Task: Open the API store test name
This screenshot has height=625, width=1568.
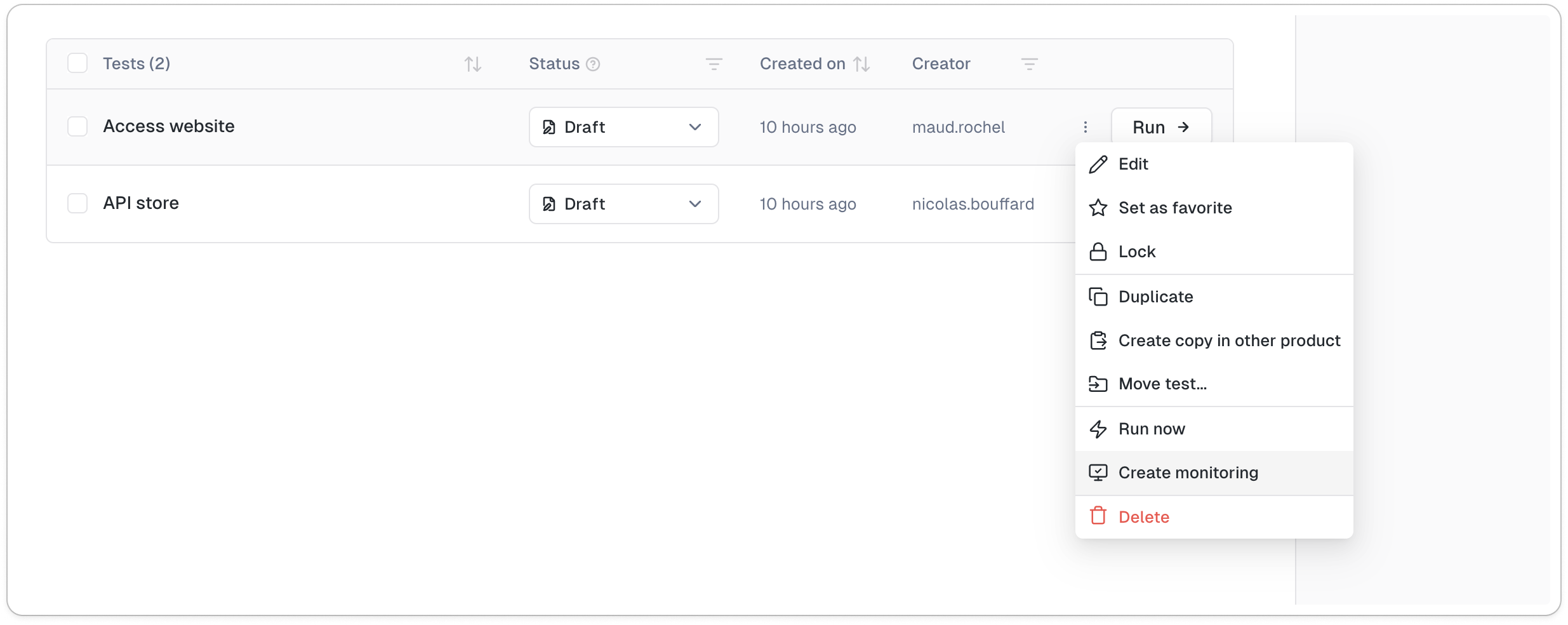Action: 141,203
